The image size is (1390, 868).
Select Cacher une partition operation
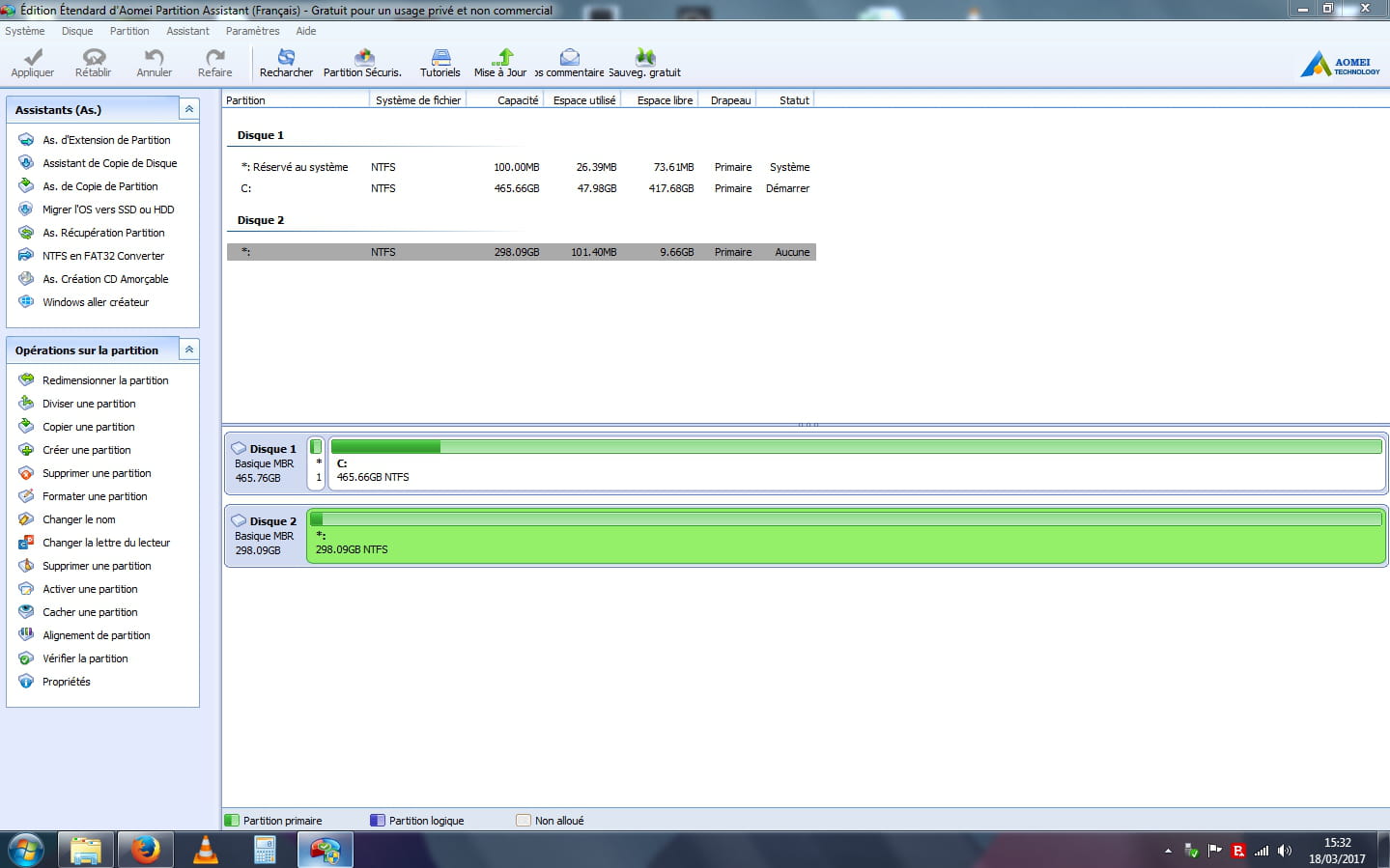90,612
